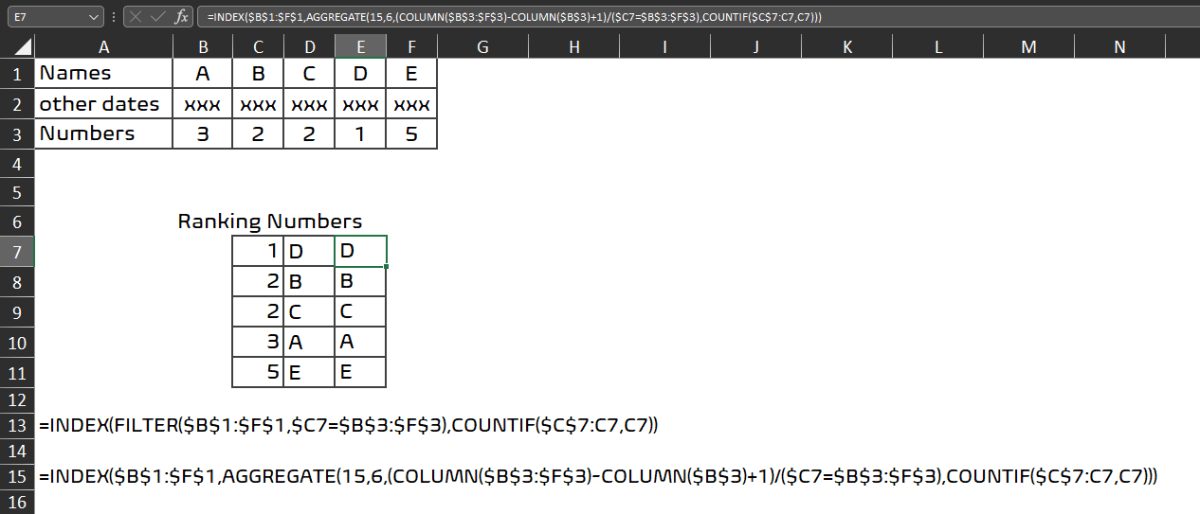The height and width of the screenshot is (514, 1200).
Task: Select row 16 header
Action: coord(17,501)
